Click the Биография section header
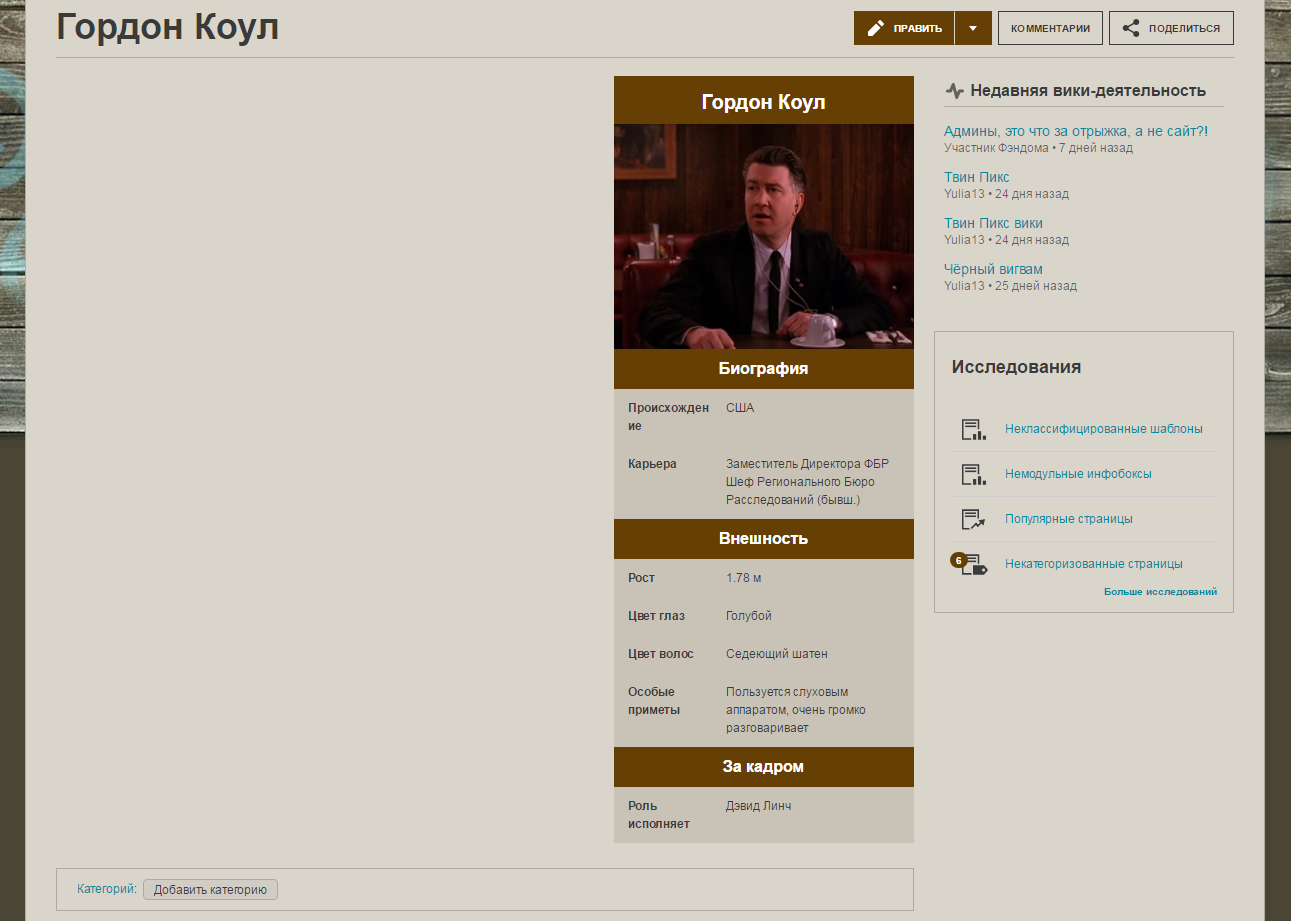Viewport: 1291px width, 921px height. 764,369
